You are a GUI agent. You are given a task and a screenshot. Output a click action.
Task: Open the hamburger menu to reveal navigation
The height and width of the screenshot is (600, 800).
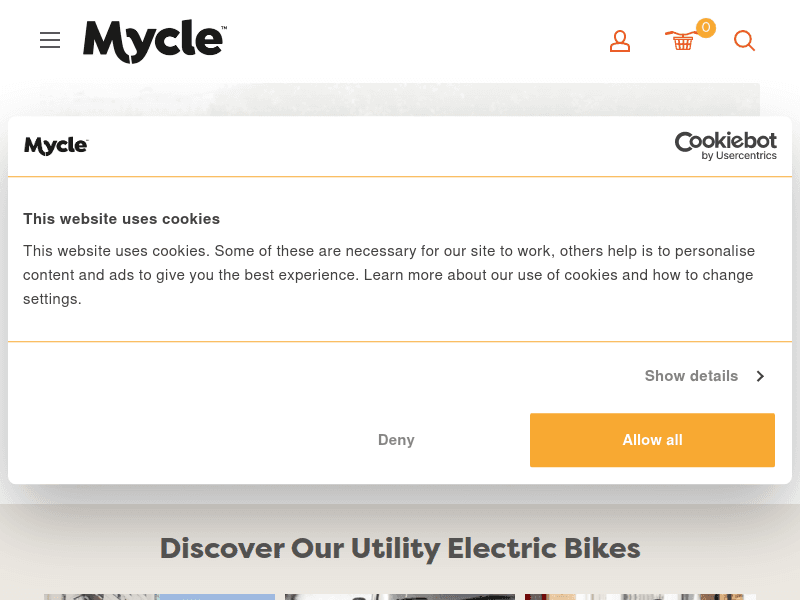[x=50, y=40]
